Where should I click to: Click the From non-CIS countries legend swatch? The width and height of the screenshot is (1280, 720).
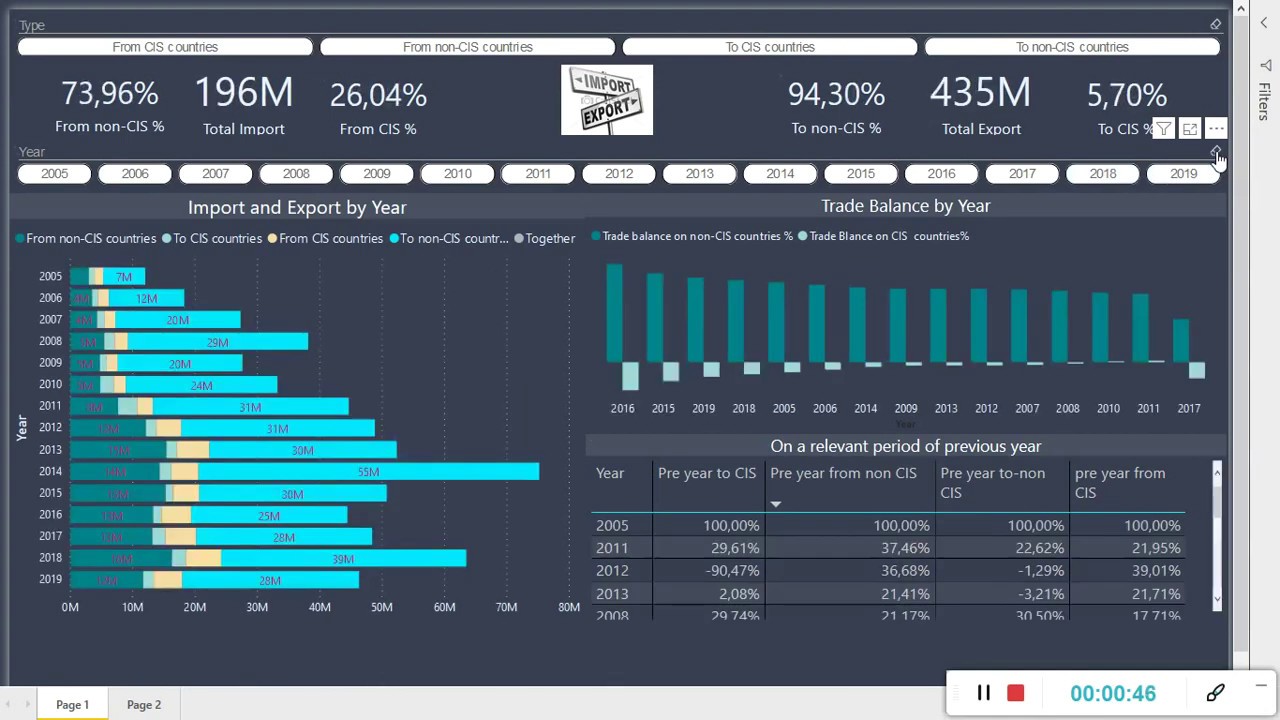(20, 239)
